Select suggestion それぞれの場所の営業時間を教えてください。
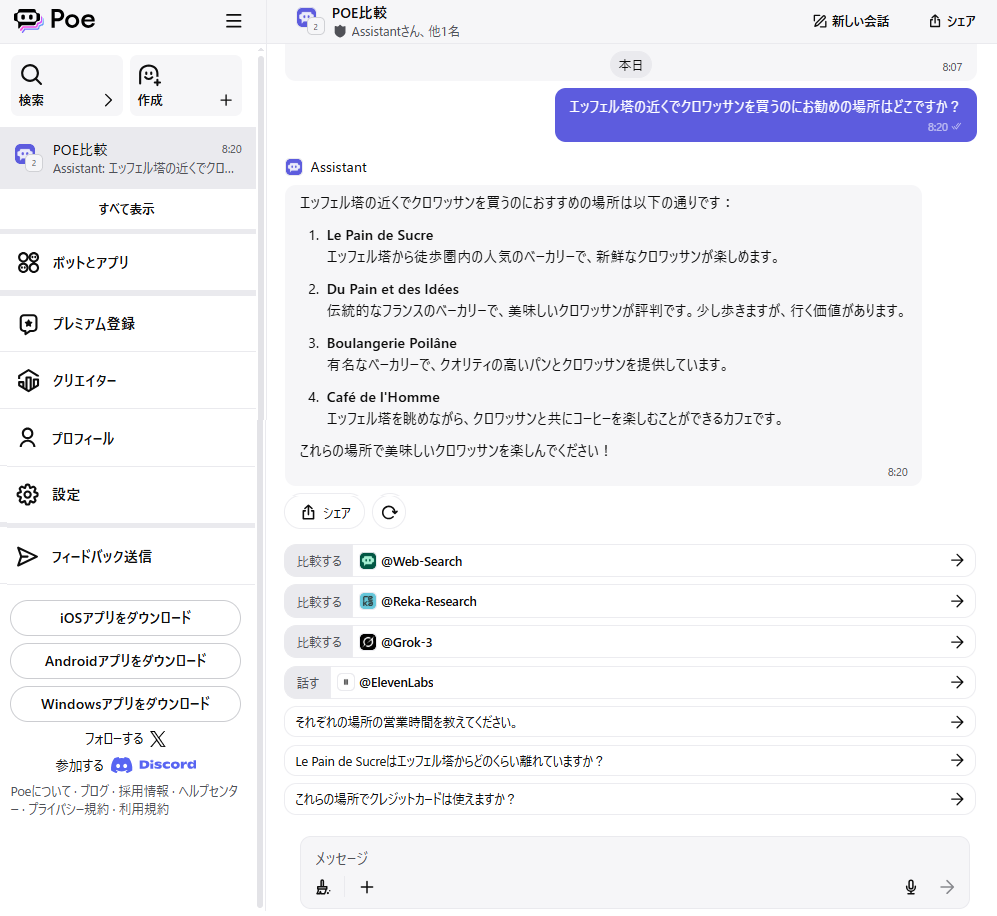Image resolution: width=997 pixels, height=916 pixels. point(629,722)
